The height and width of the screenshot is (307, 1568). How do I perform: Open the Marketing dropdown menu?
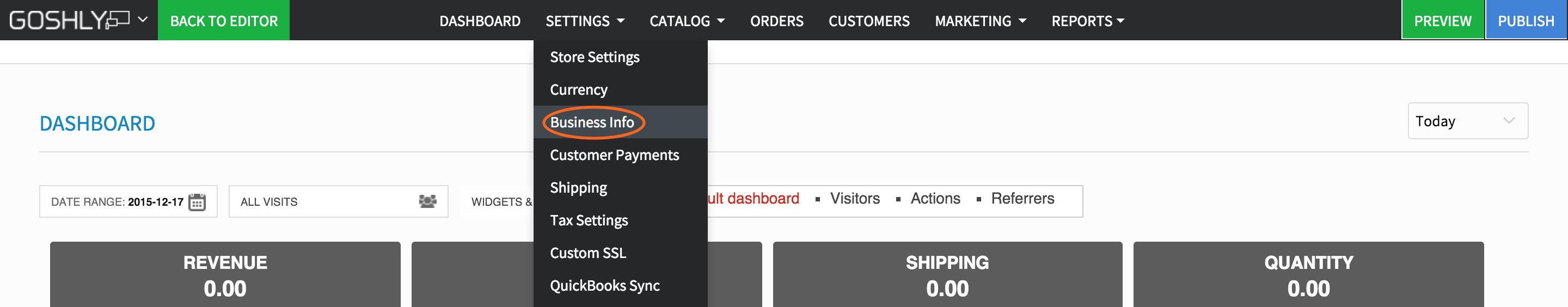pyautogui.click(x=980, y=21)
